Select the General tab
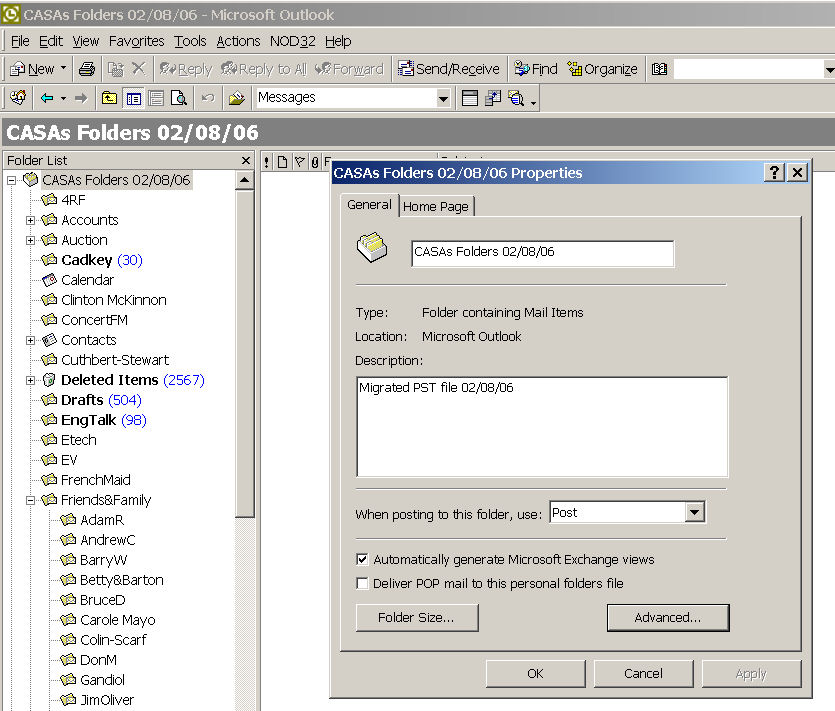This screenshot has width=835, height=711. coord(369,205)
